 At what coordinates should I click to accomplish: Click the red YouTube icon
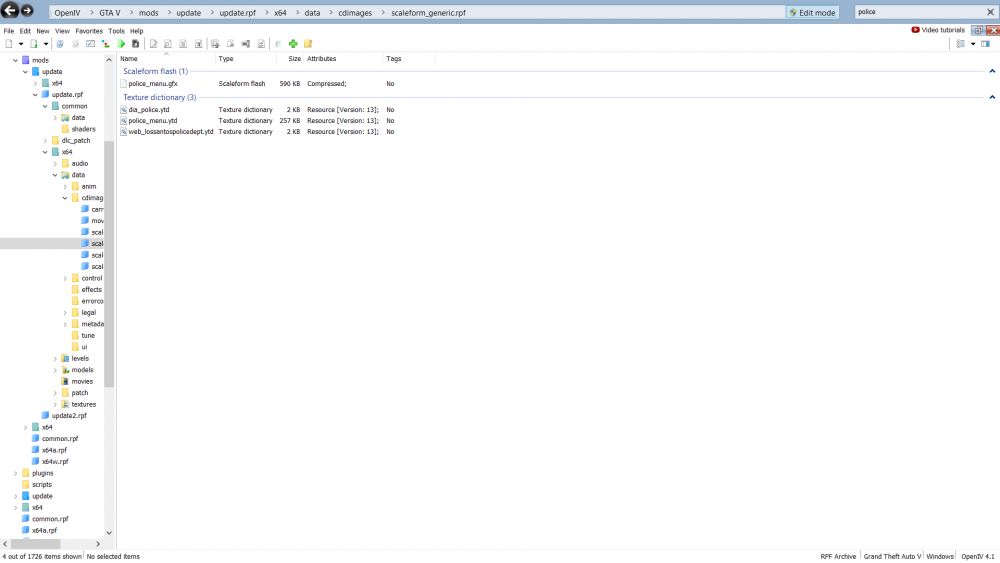point(915,30)
